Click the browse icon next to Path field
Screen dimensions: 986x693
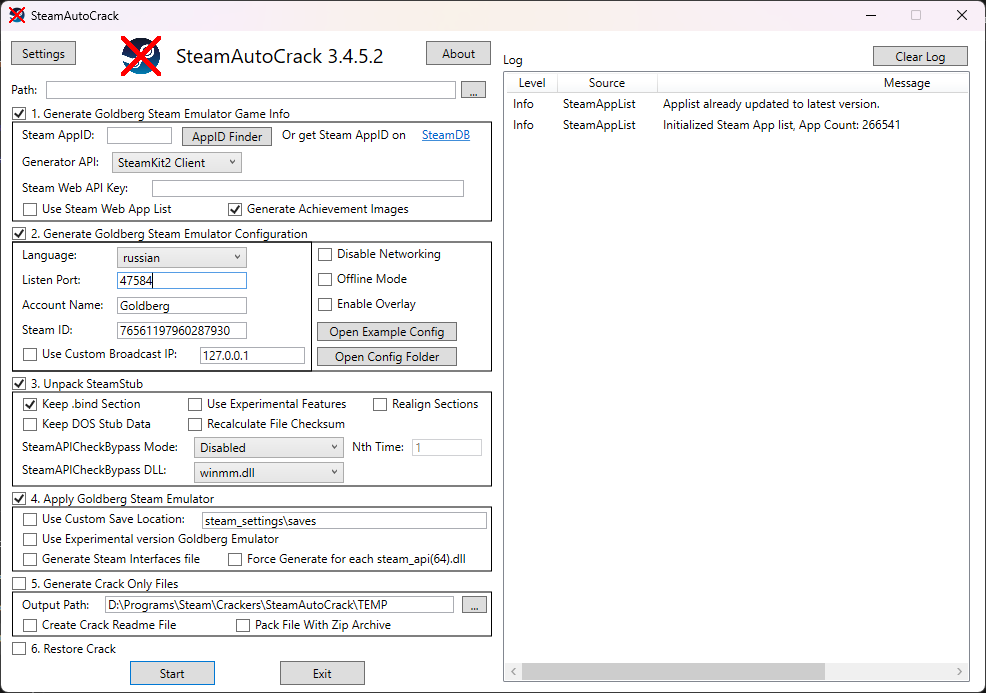click(474, 90)
